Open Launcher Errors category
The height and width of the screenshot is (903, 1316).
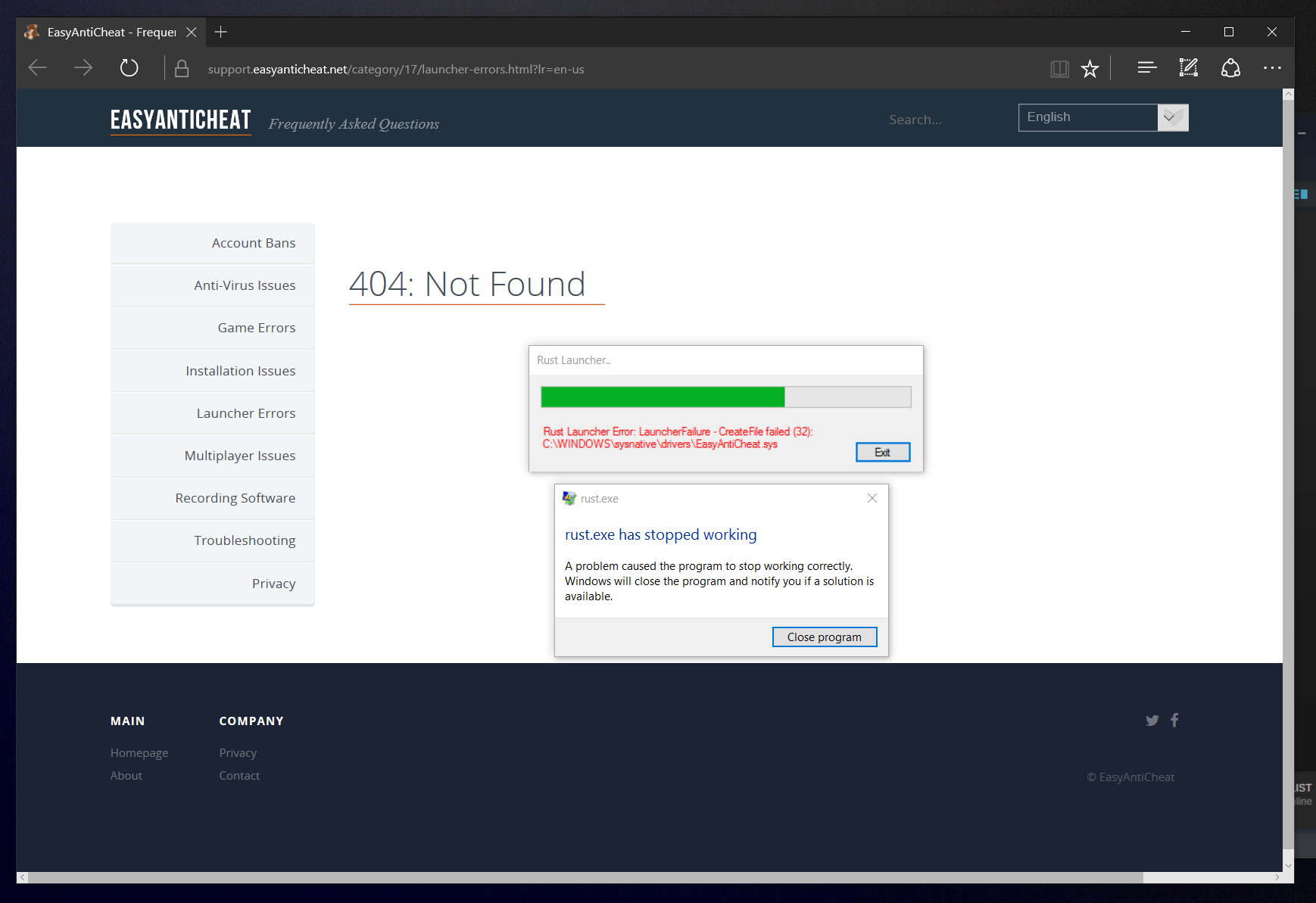tap(213, 413)
